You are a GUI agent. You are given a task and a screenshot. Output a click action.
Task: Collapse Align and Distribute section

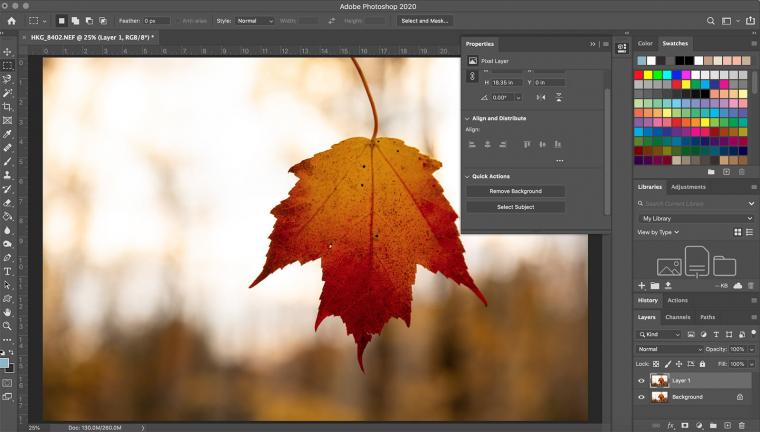[467, 118]
